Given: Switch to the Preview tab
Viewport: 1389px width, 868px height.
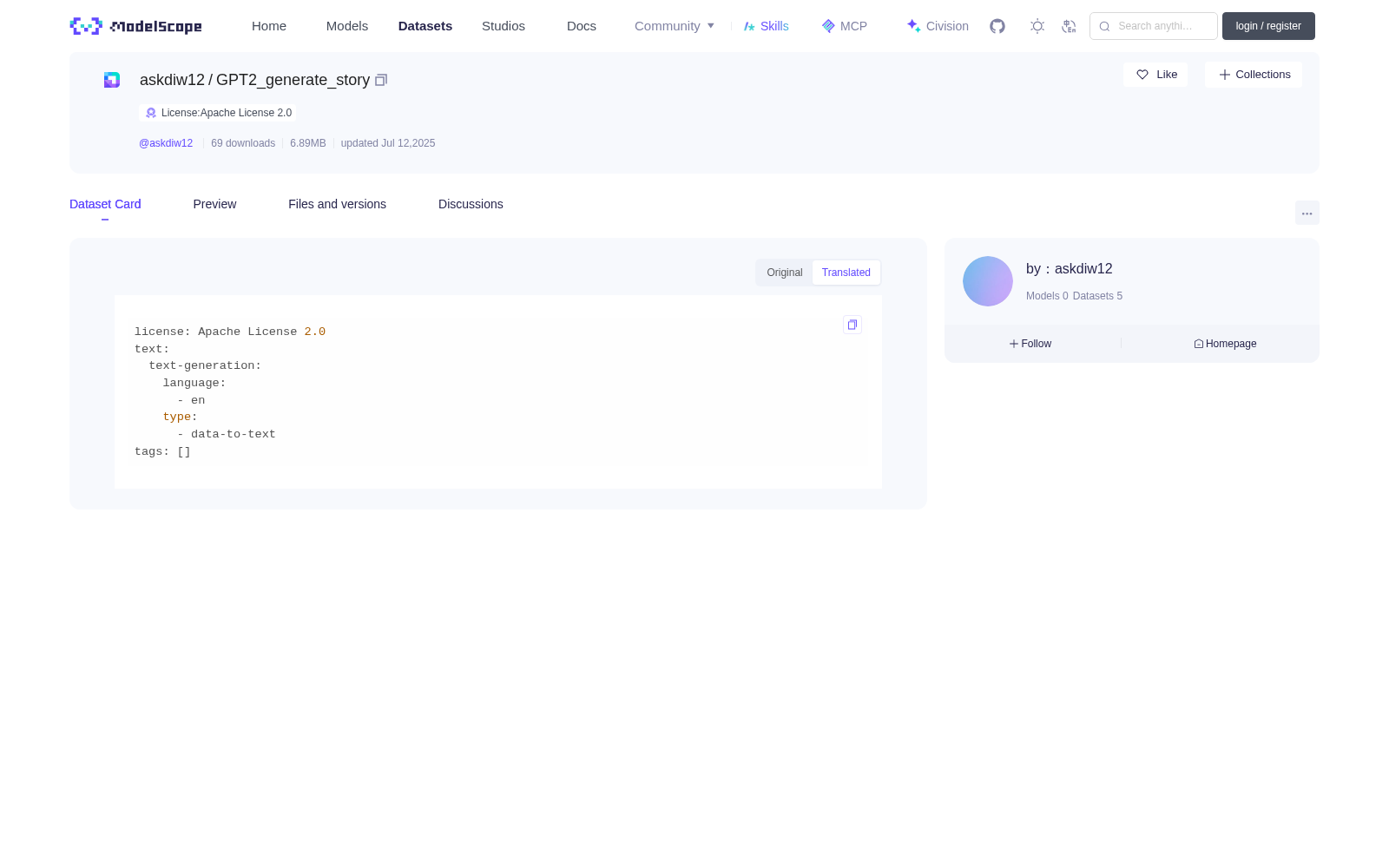Looking at the screenshot, I should pos(214,204).
